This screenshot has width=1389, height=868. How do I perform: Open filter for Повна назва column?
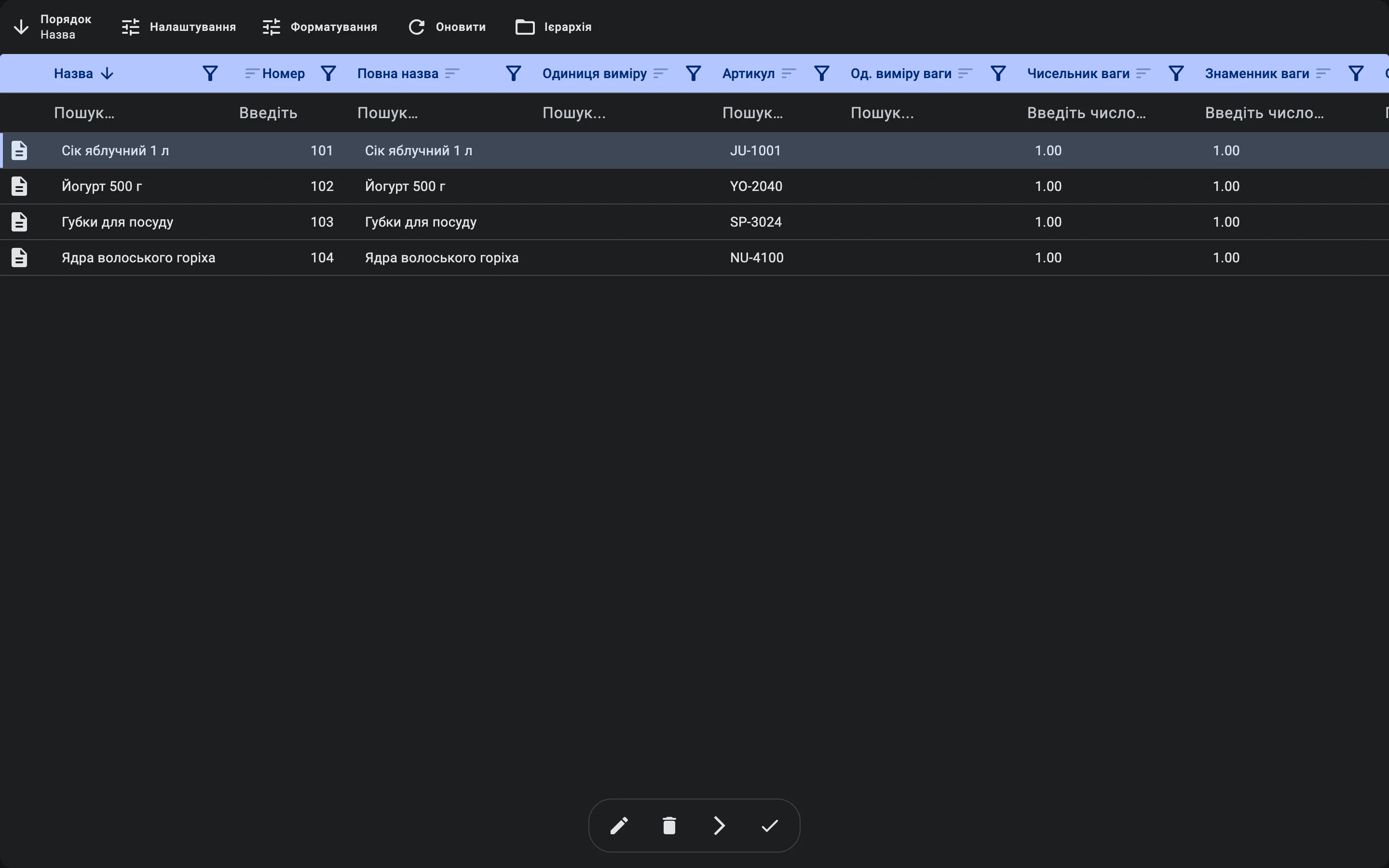(x=514, y=73)
